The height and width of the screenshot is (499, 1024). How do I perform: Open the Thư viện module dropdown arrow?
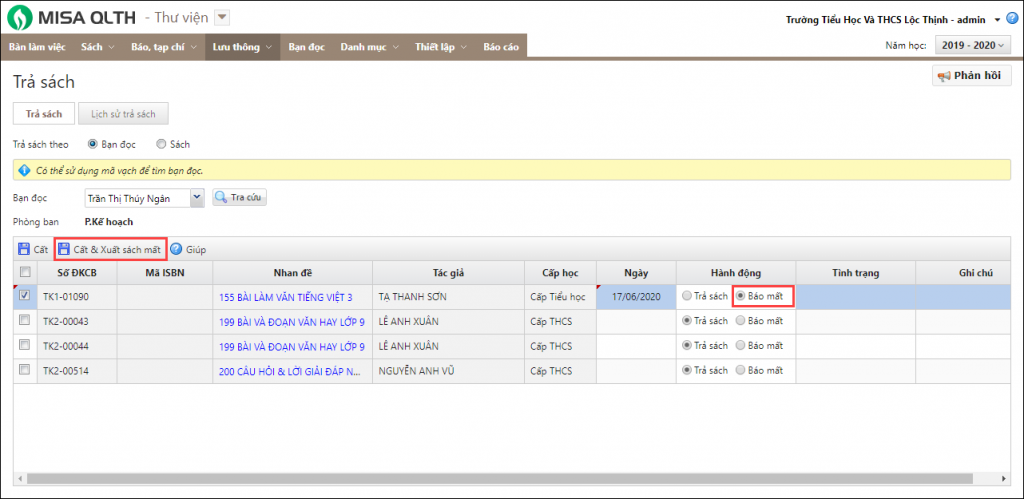pyautogui.click(x=222, y=18)
